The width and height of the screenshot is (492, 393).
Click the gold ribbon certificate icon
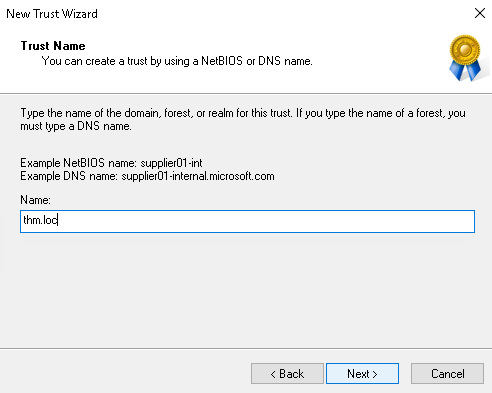(x=465, y=58)
